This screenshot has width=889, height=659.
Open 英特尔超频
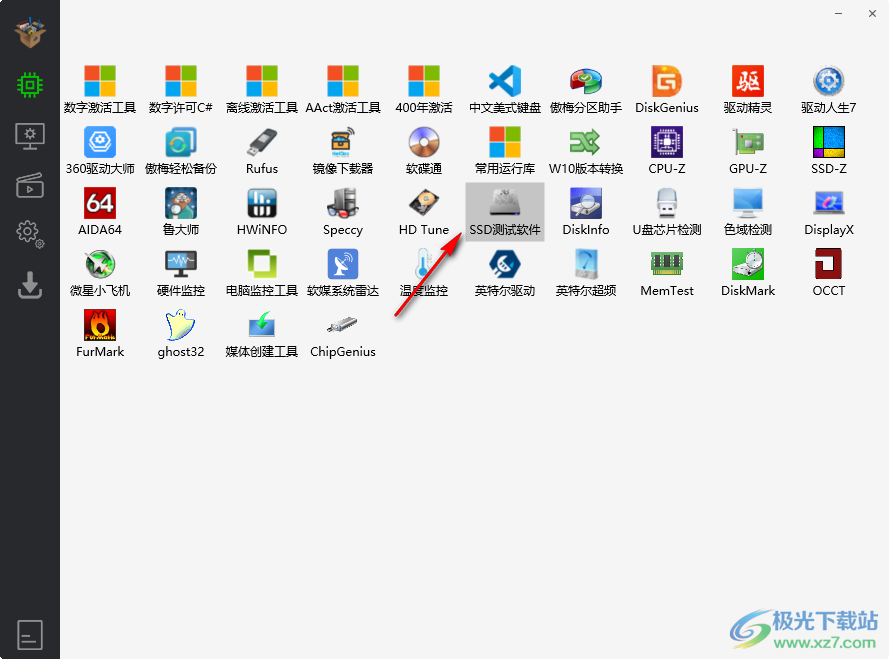coord(586,273)
